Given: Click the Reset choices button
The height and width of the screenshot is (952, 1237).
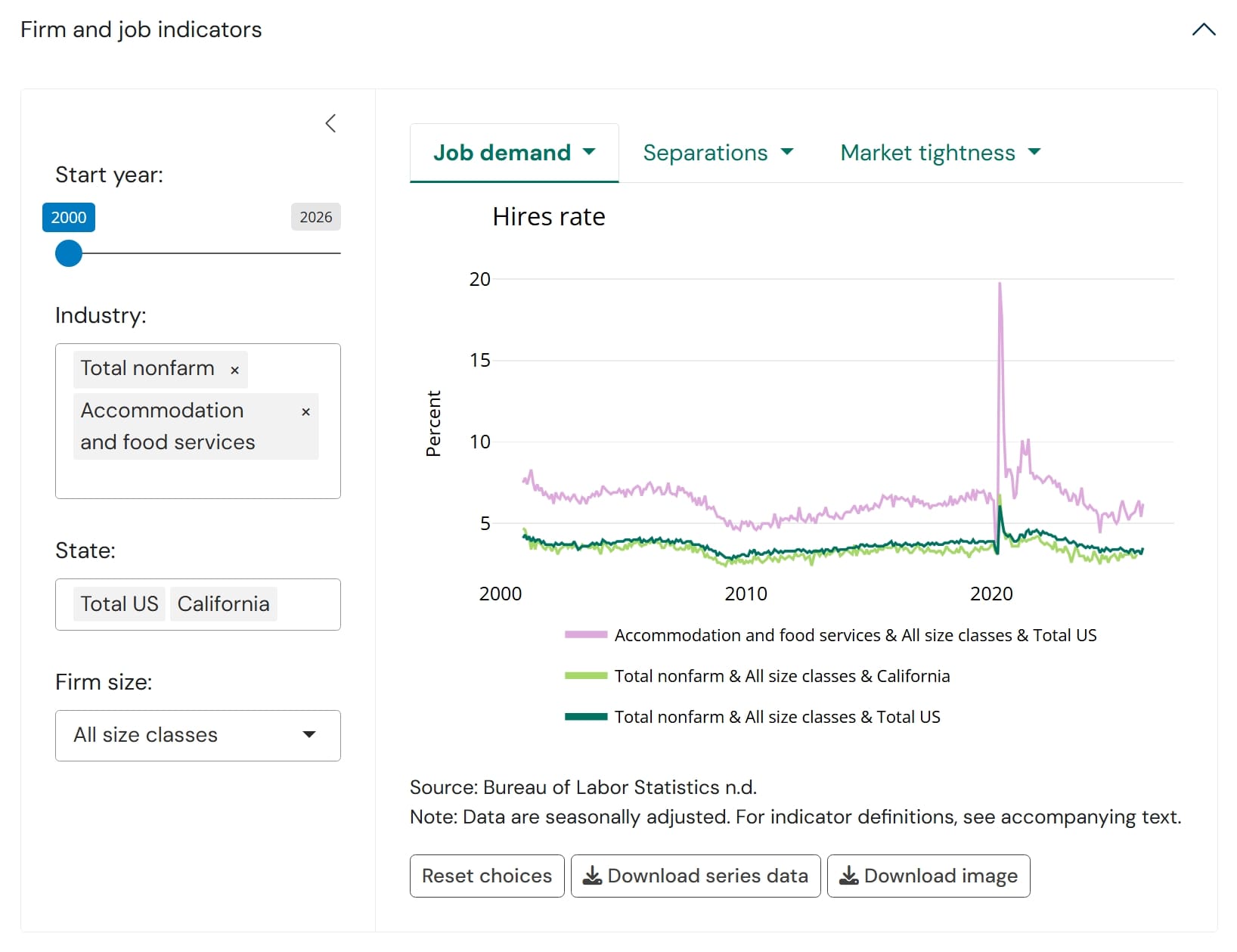Looking at the screenshot, I should (487, 876).
